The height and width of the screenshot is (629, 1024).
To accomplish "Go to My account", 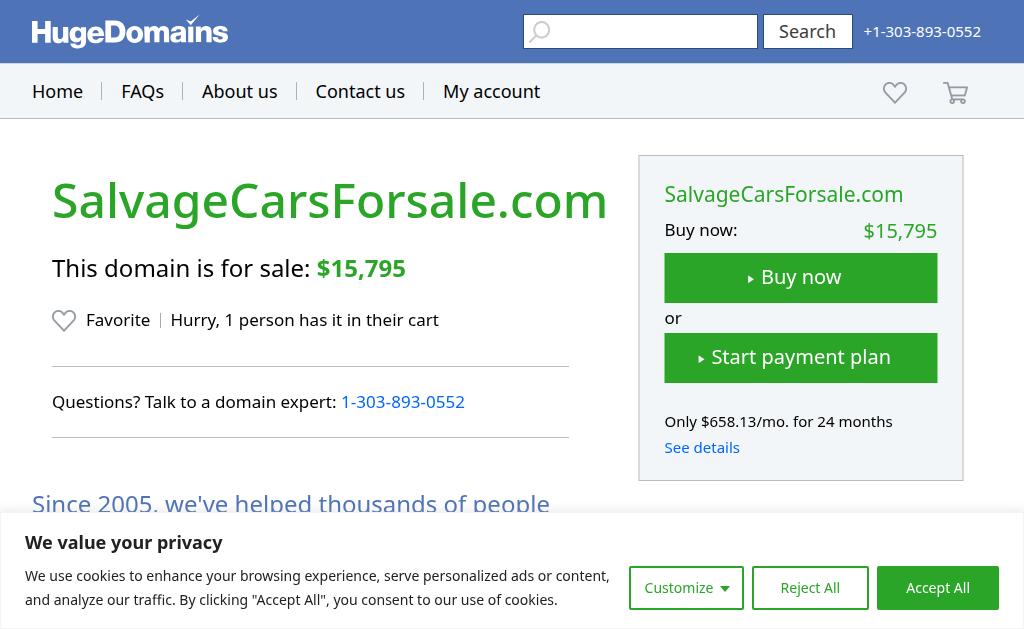I will click(491, 91).
